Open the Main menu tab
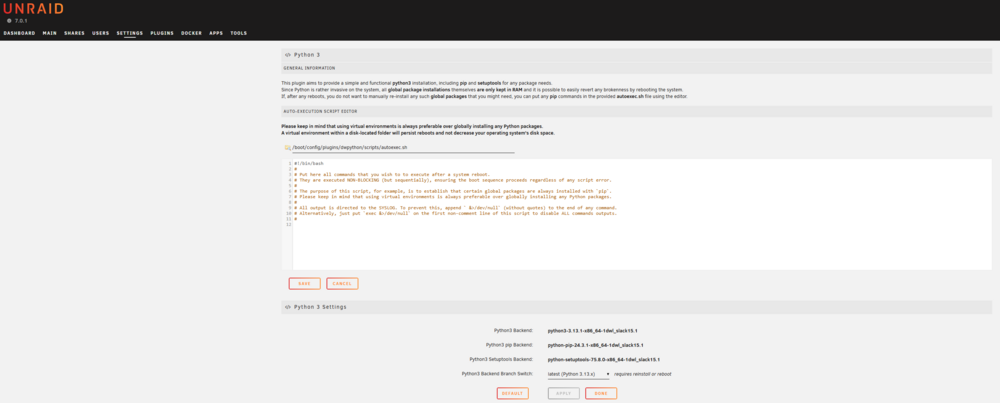The height and width of the screenshot is (403, 1000). [x=50, y=33]
